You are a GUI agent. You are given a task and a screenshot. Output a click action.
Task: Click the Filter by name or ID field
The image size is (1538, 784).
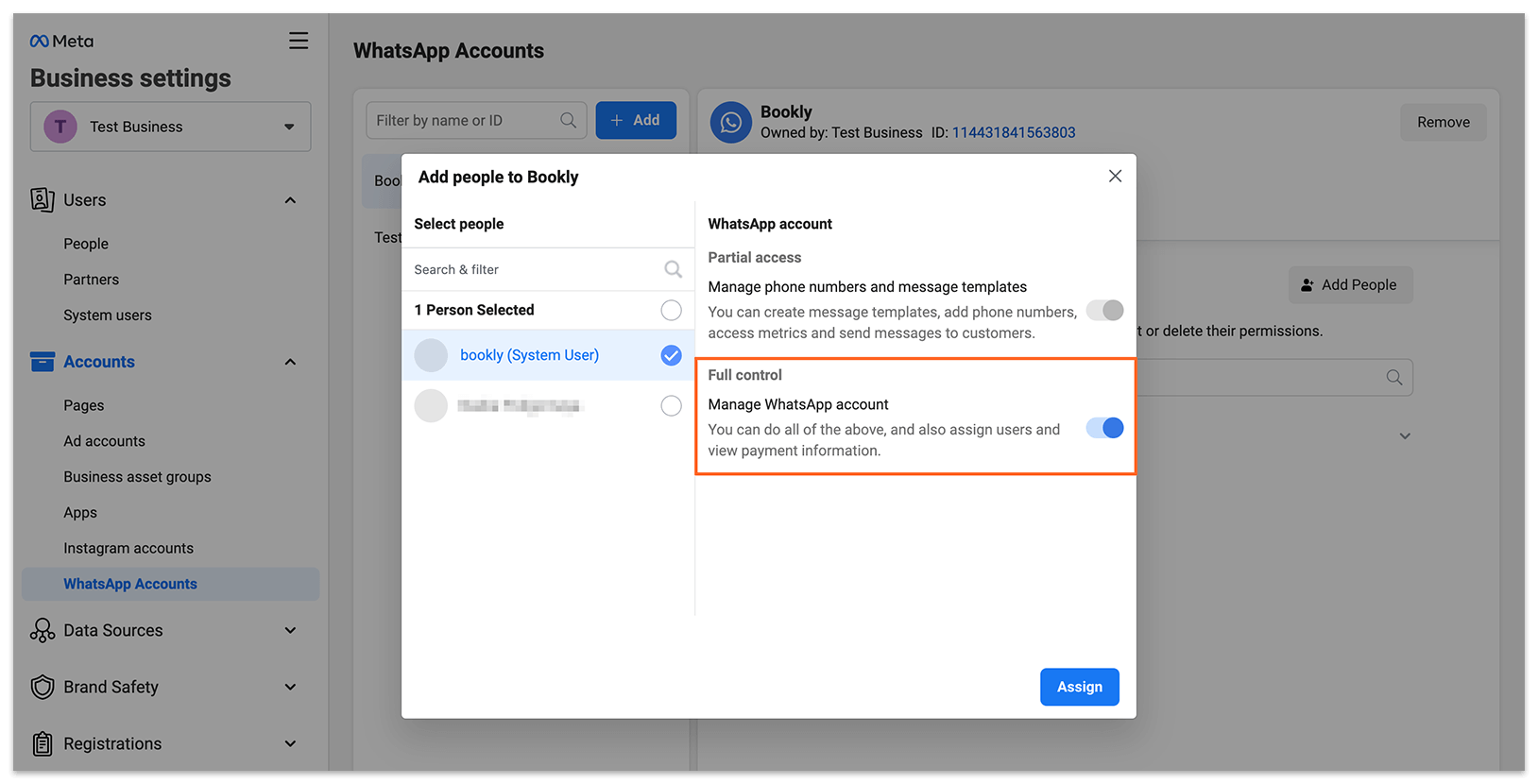[x=476, y=120]
